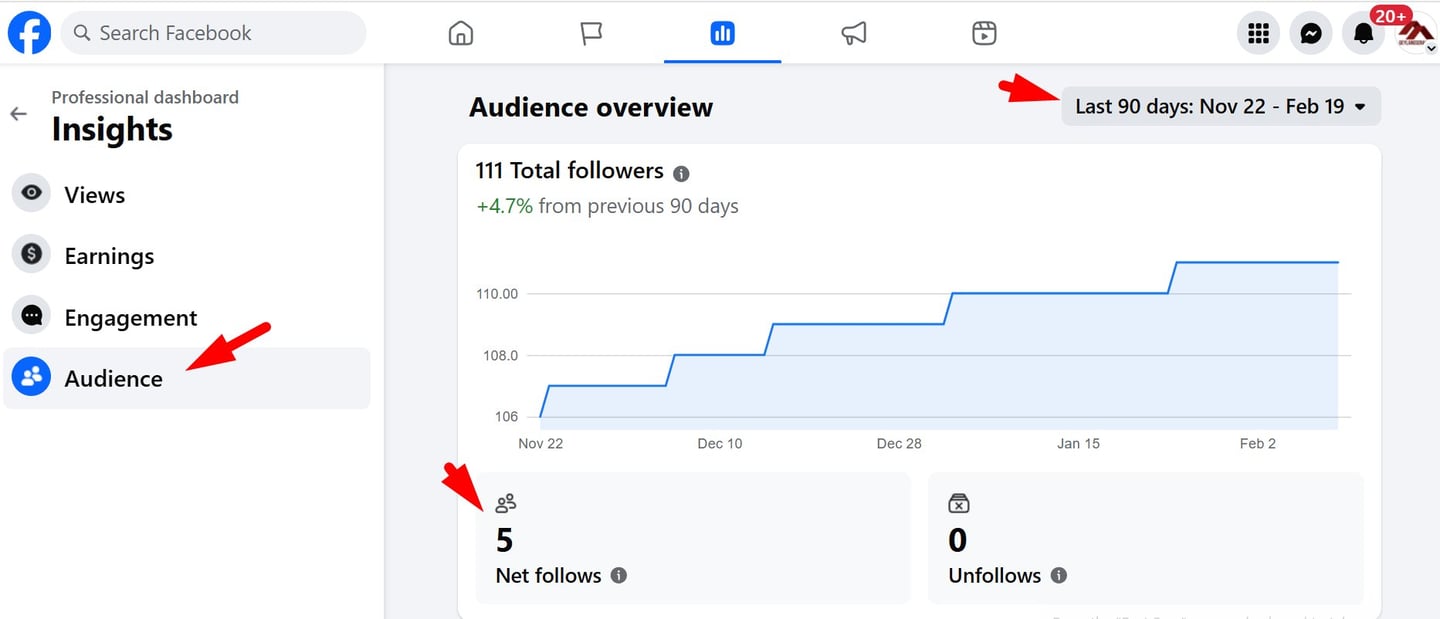Image resolution: width=1440 pixels, height=619 pixels.
Task: Select the Audience section
Action: (x=113, y=378)
